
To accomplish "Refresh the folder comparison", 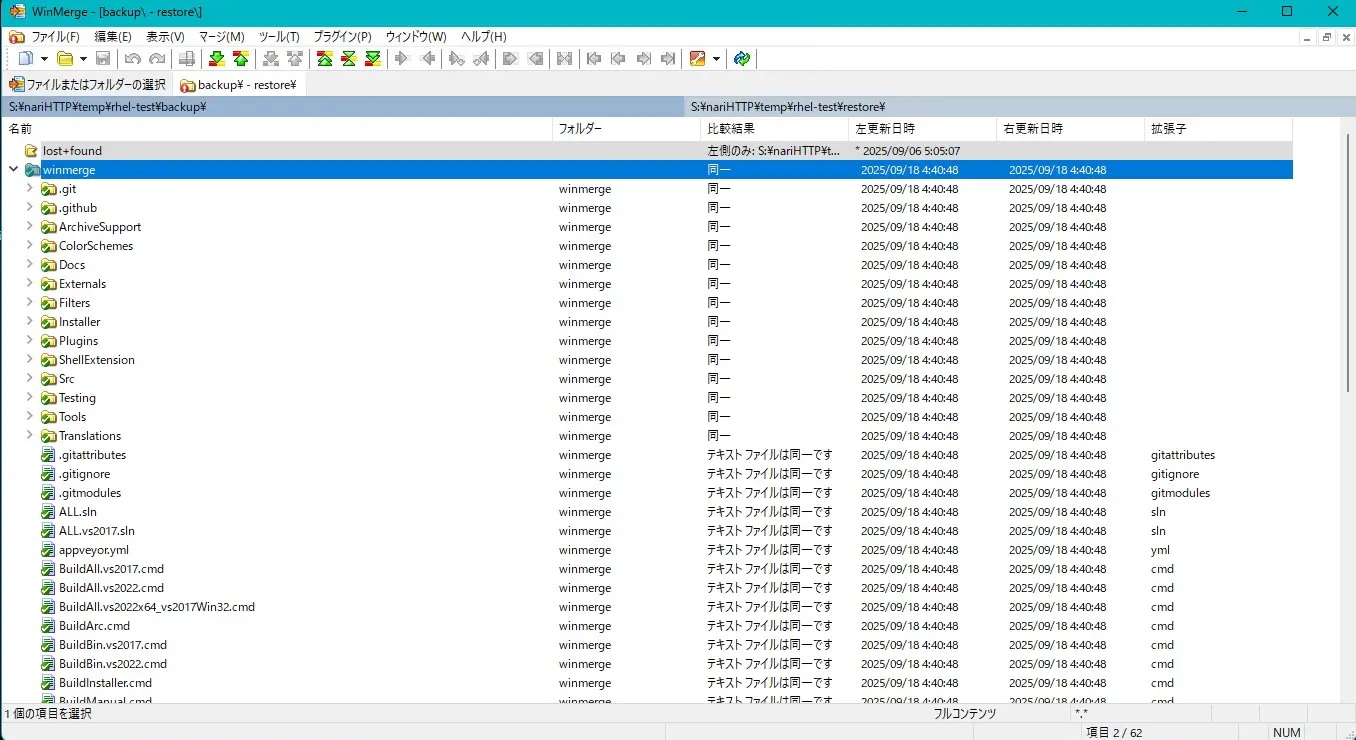I will click(x=742, y=58).
